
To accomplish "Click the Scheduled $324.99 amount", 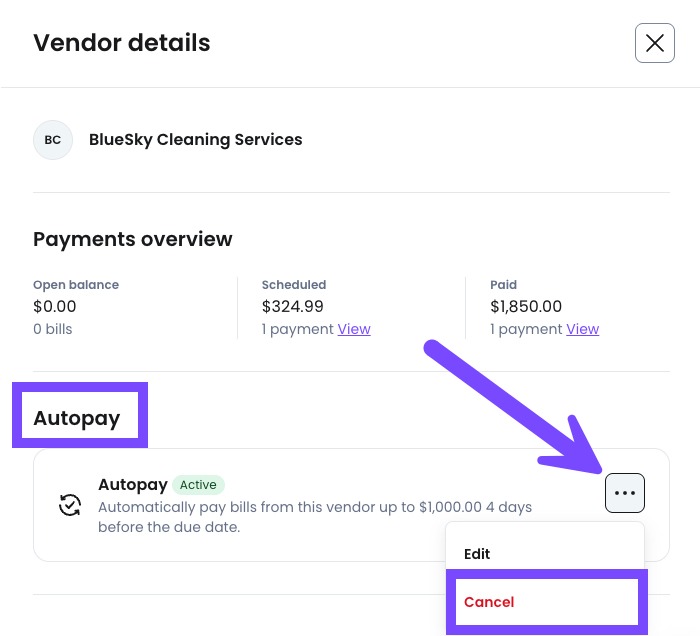I will (x=292, y=306).
